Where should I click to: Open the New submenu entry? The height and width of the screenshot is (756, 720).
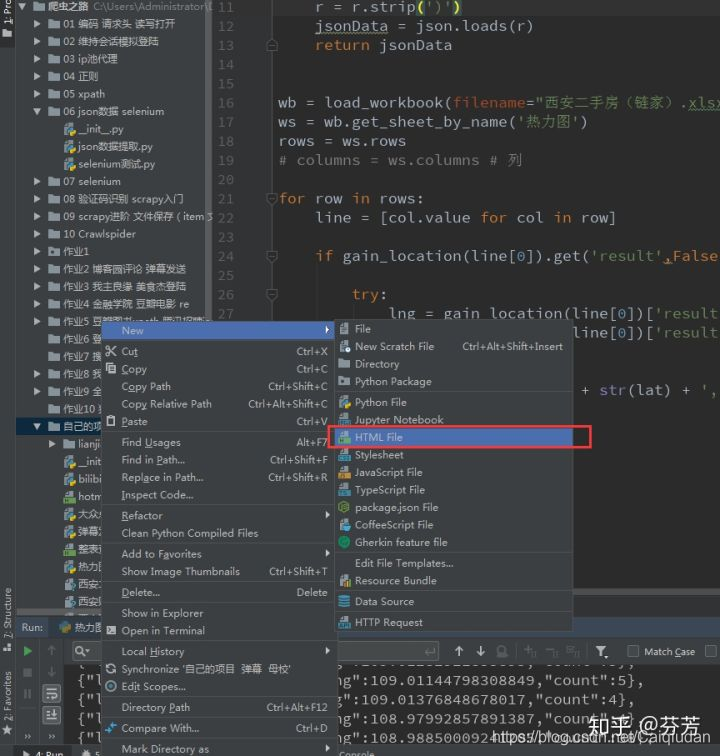click(218, 330)
